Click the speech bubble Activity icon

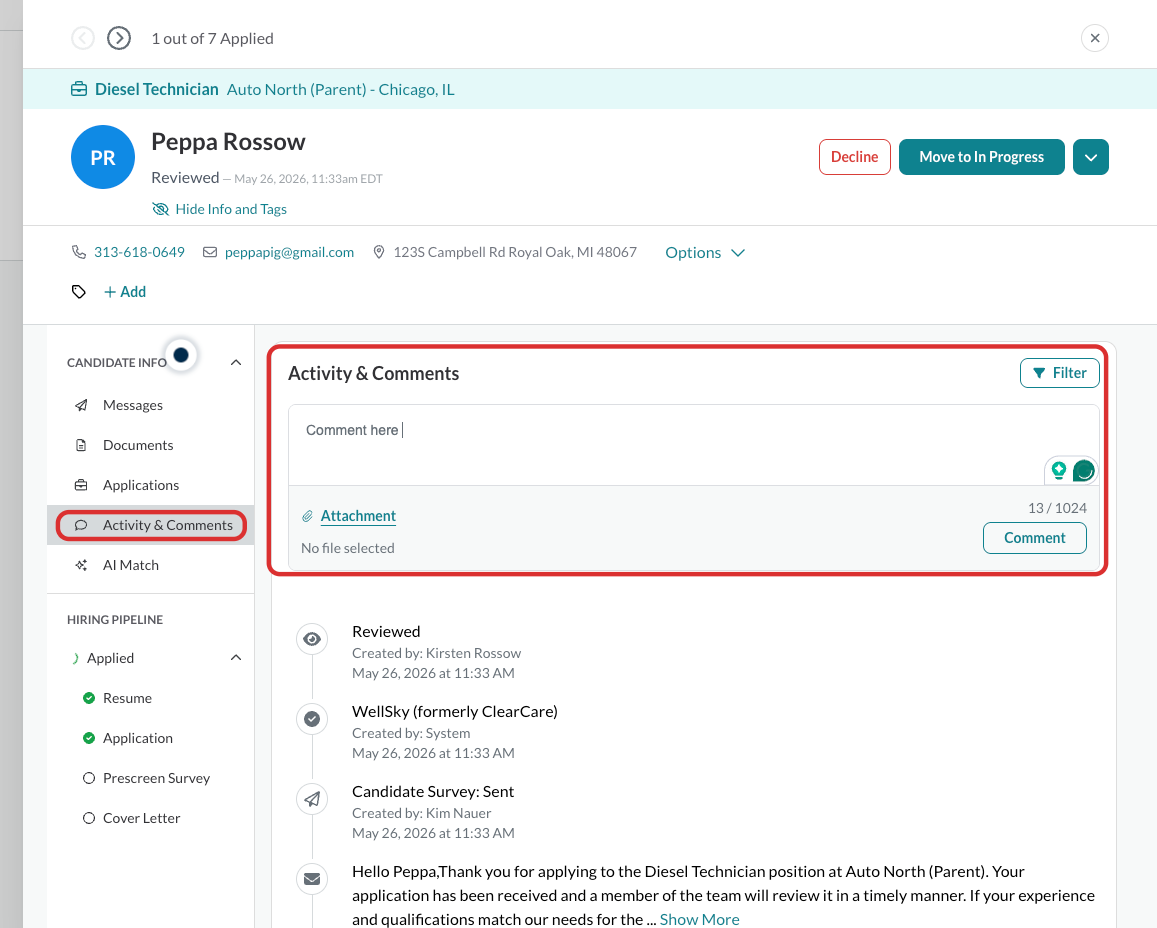tap(81, 524)
